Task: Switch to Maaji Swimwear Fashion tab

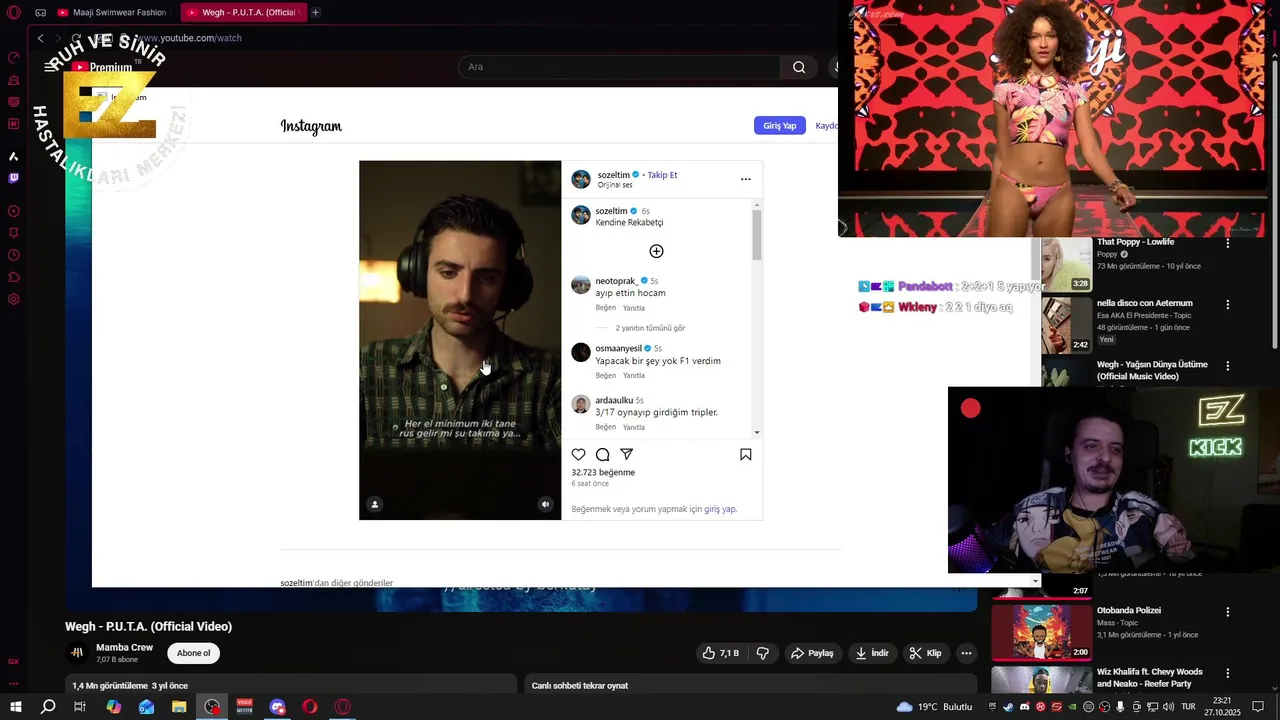Action: (112, 13)
